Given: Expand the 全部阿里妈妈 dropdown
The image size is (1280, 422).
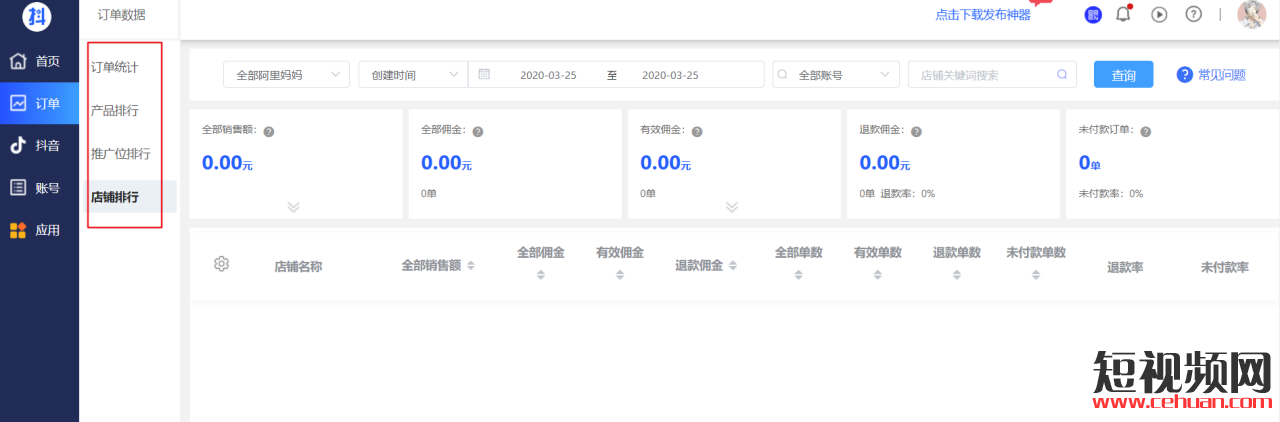Looking at the screenshot, I should [x=286, y=75].
